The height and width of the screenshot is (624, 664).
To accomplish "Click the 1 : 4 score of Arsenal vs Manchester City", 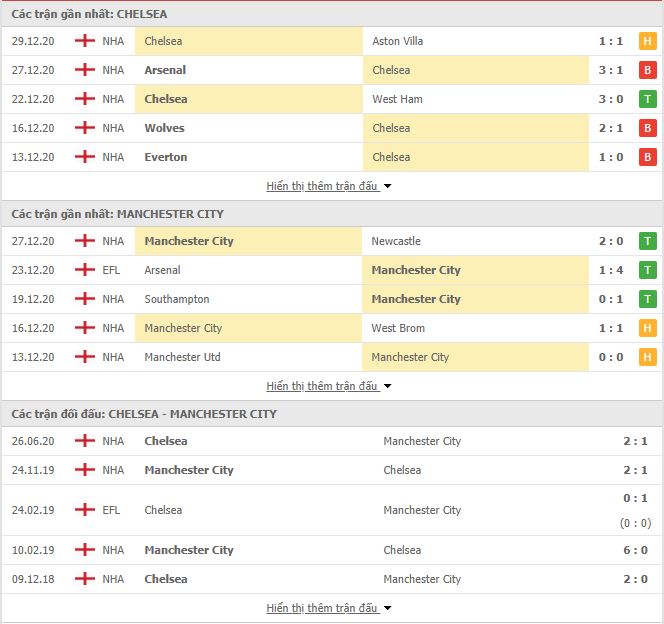I will pyautogui.click(x=611, y=270).
